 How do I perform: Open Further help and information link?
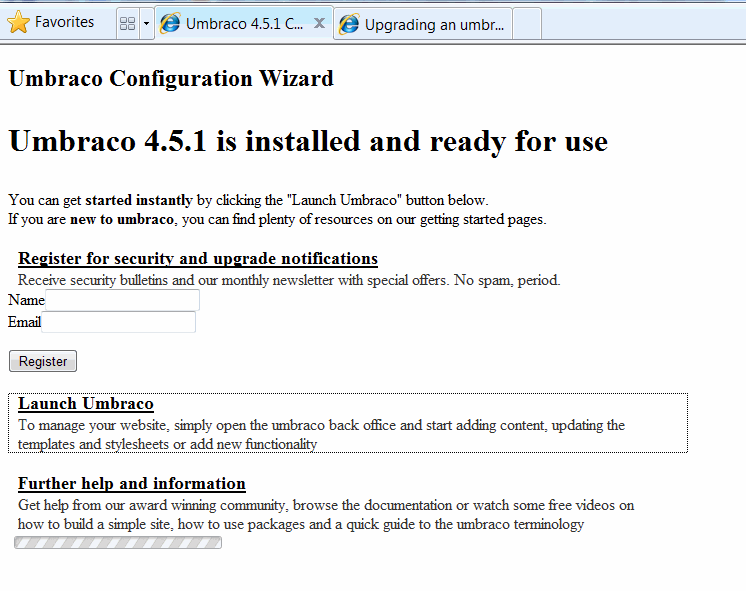(132, 483)
